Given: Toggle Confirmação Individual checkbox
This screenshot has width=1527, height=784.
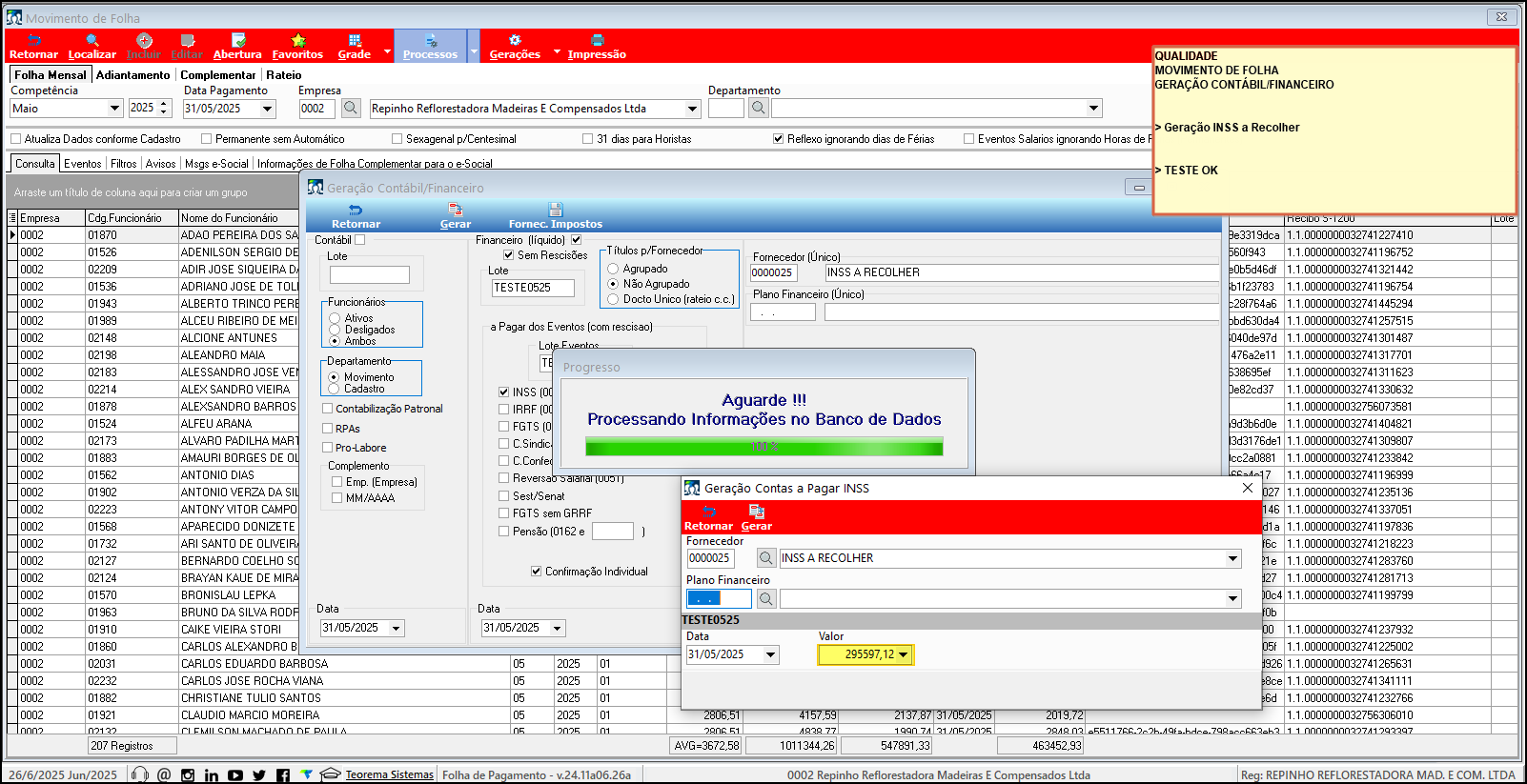Looking at the screenshot, I should [536, 572].
